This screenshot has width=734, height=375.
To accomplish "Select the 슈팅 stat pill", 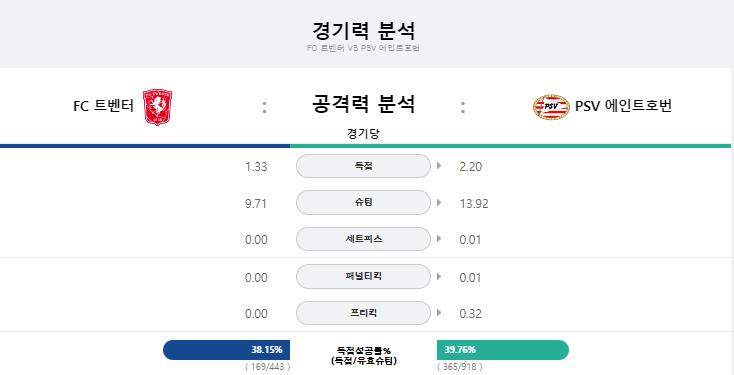I will (x=363, y=203).
